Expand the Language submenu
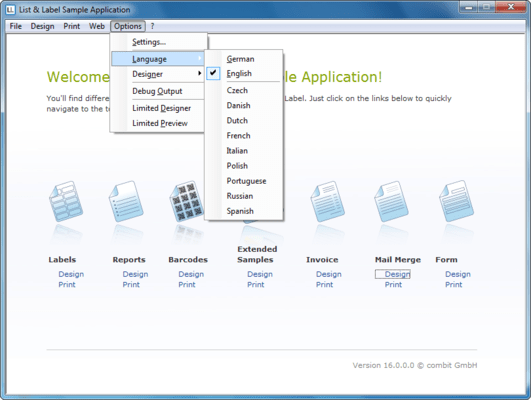The height and width of the screenshot is (400, 531). point(158,59)
